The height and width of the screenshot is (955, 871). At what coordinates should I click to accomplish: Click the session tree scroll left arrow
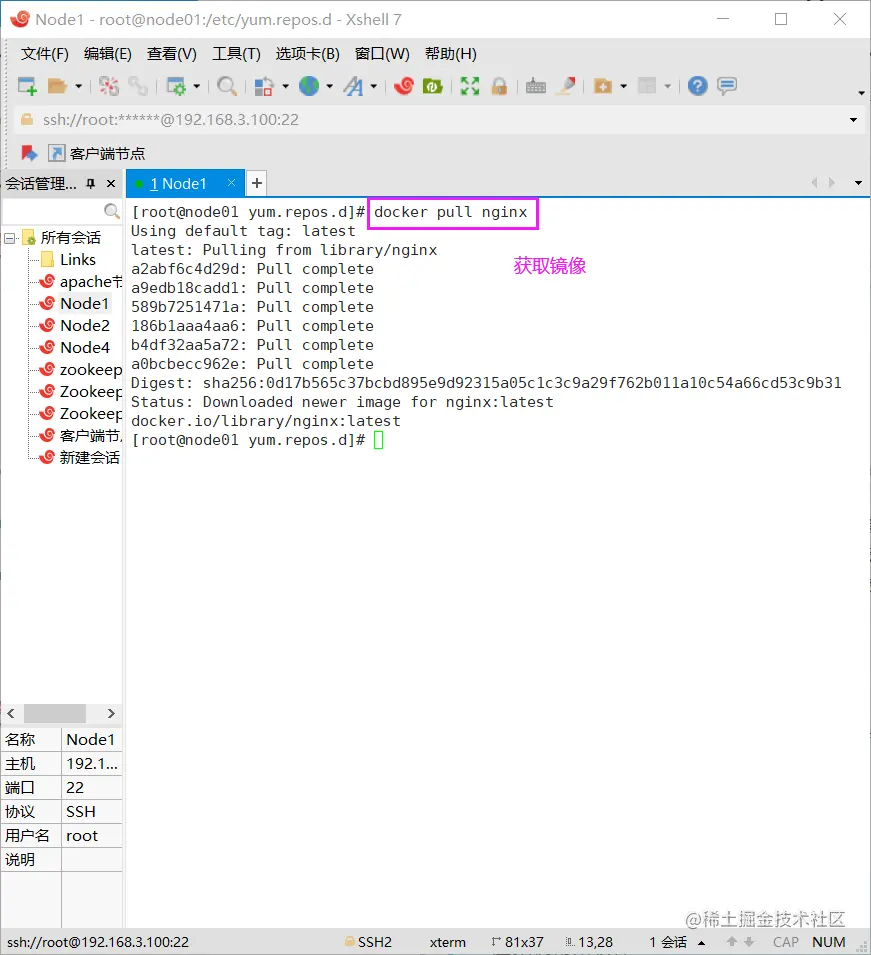(11, 713)
